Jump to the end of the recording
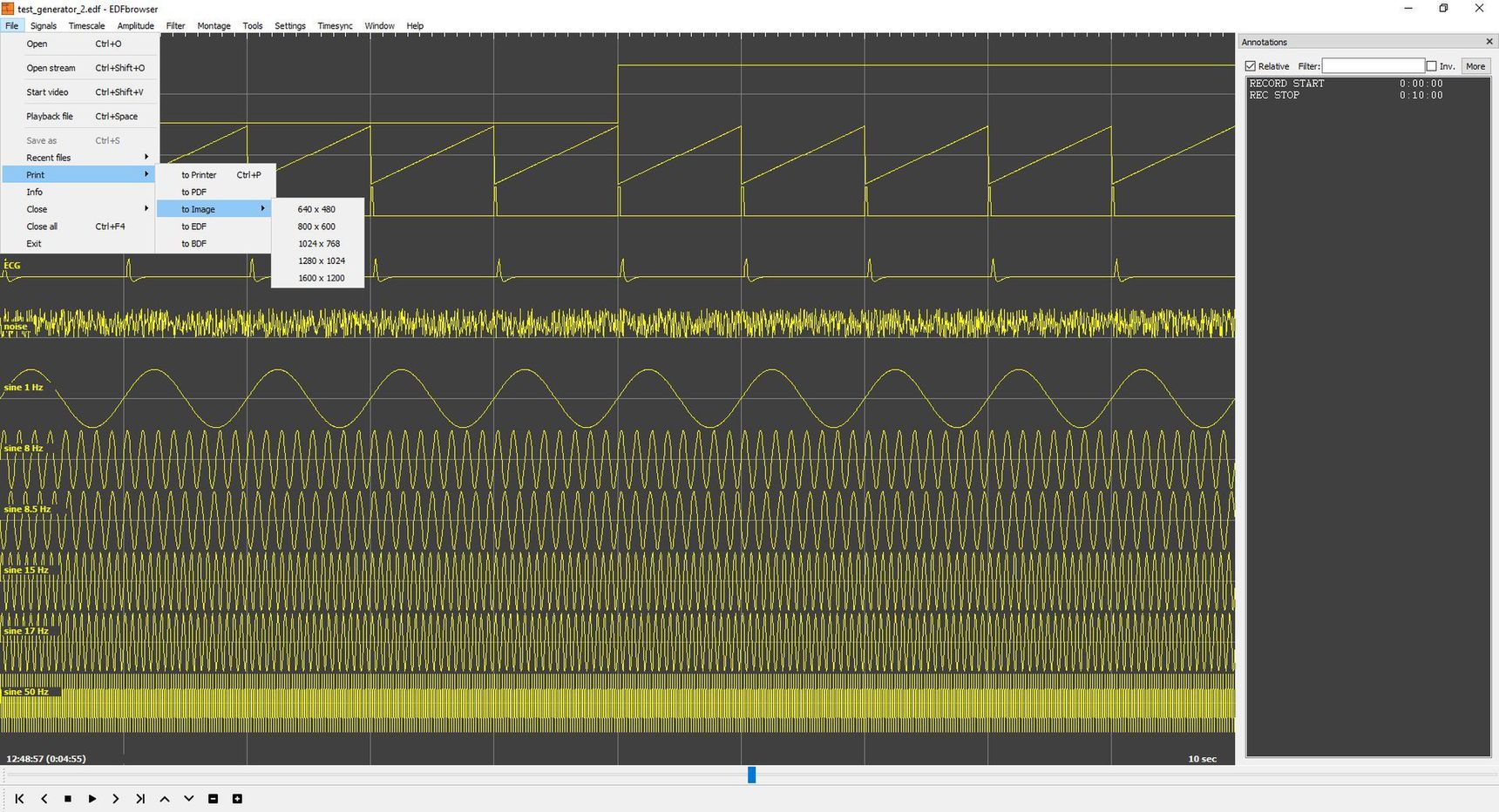This screenshot has height=812, width=1499. click(140, 798)
